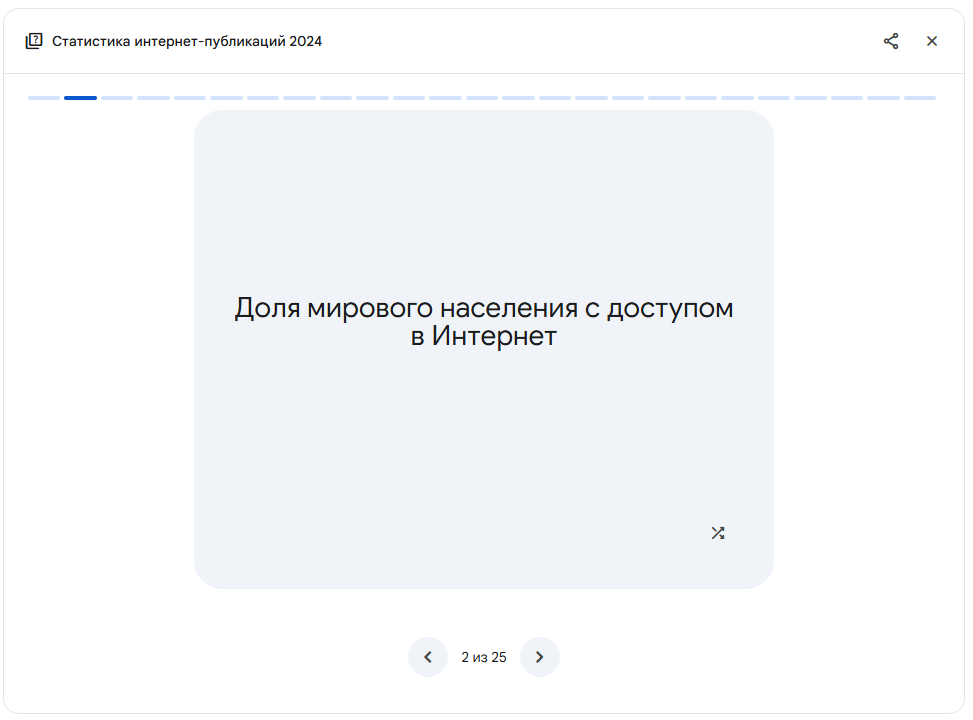This screenshot has width=973, height=720.
Task: Click the middle thirteenth progress bar segment
Action: [x=482, y=98]
